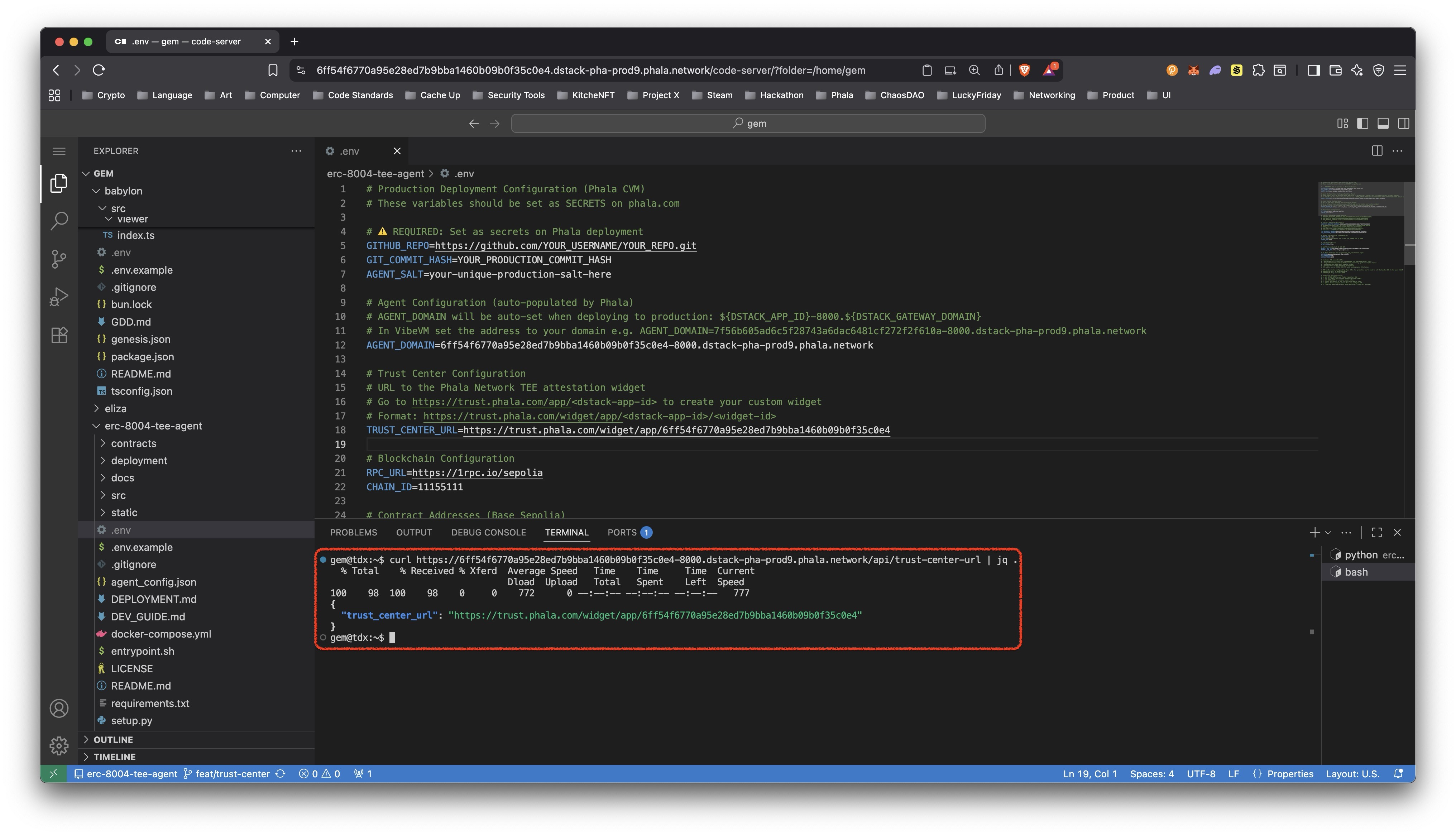Open Manage gear icon in activity bar
This screenshot has height=836, width=1456.
pyautogui.click(x=58, y=746)
